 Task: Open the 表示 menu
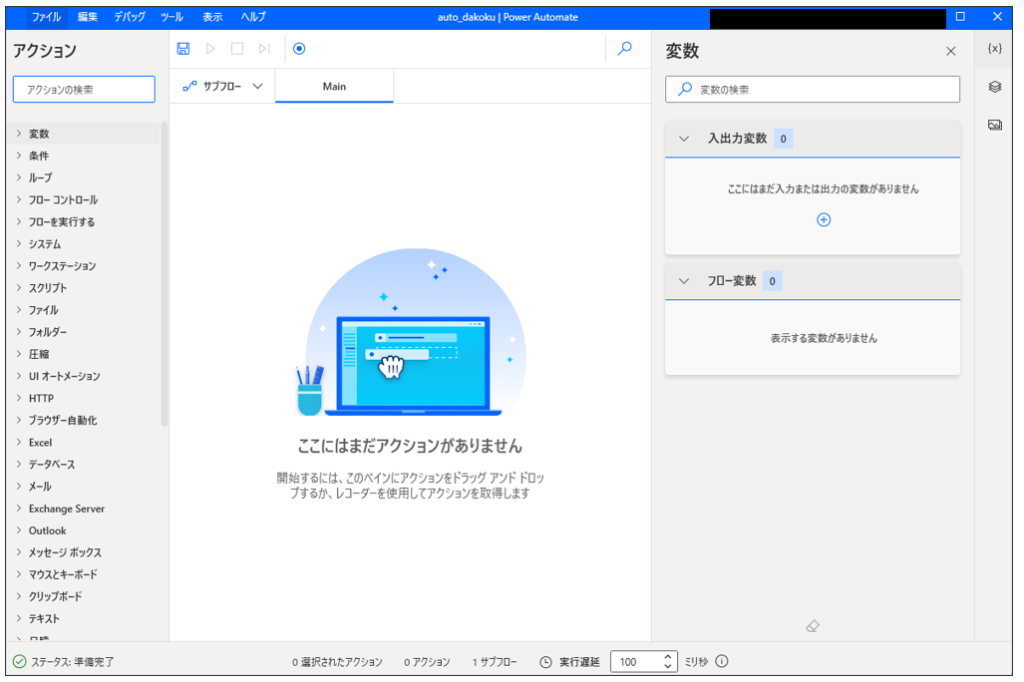pos(212,17)
